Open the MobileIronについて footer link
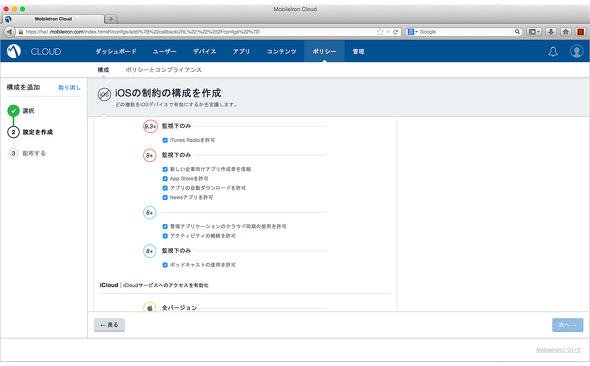This screenshot has width=590, height=366. (558, 350)
